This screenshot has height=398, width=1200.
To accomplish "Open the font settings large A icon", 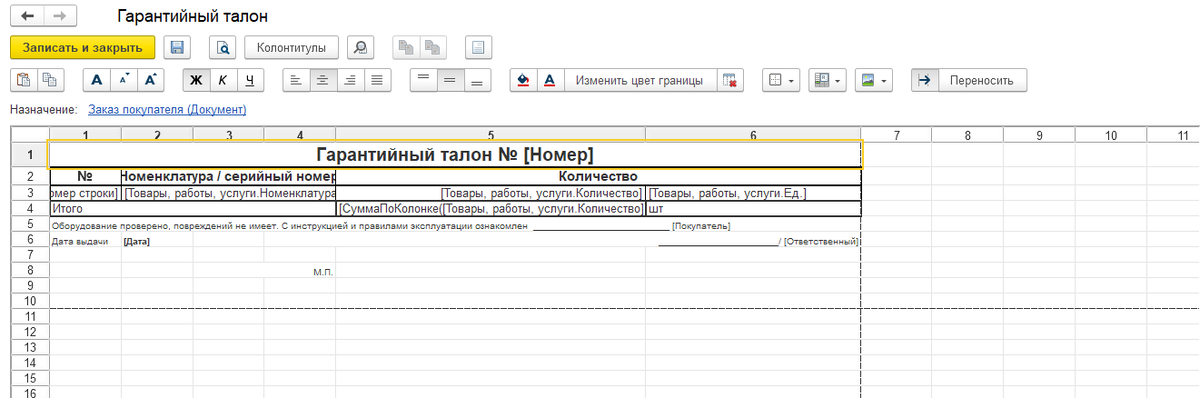I will [x=97, y=80].
